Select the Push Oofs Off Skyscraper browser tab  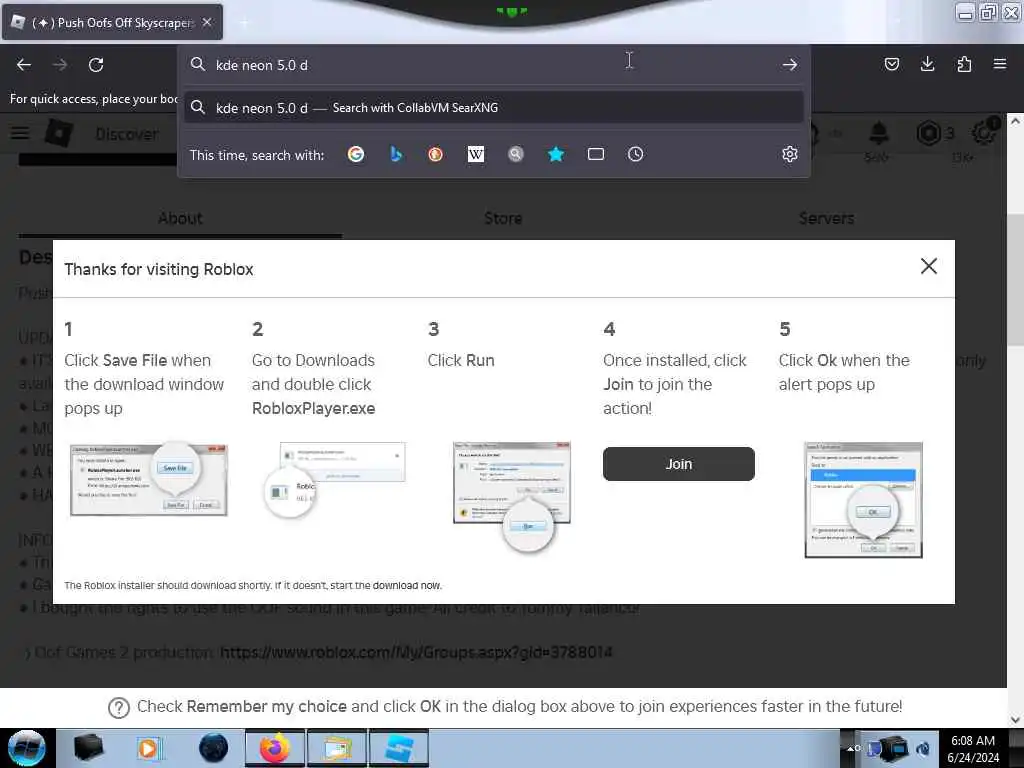pyautogui.click(x=112, y=22)
